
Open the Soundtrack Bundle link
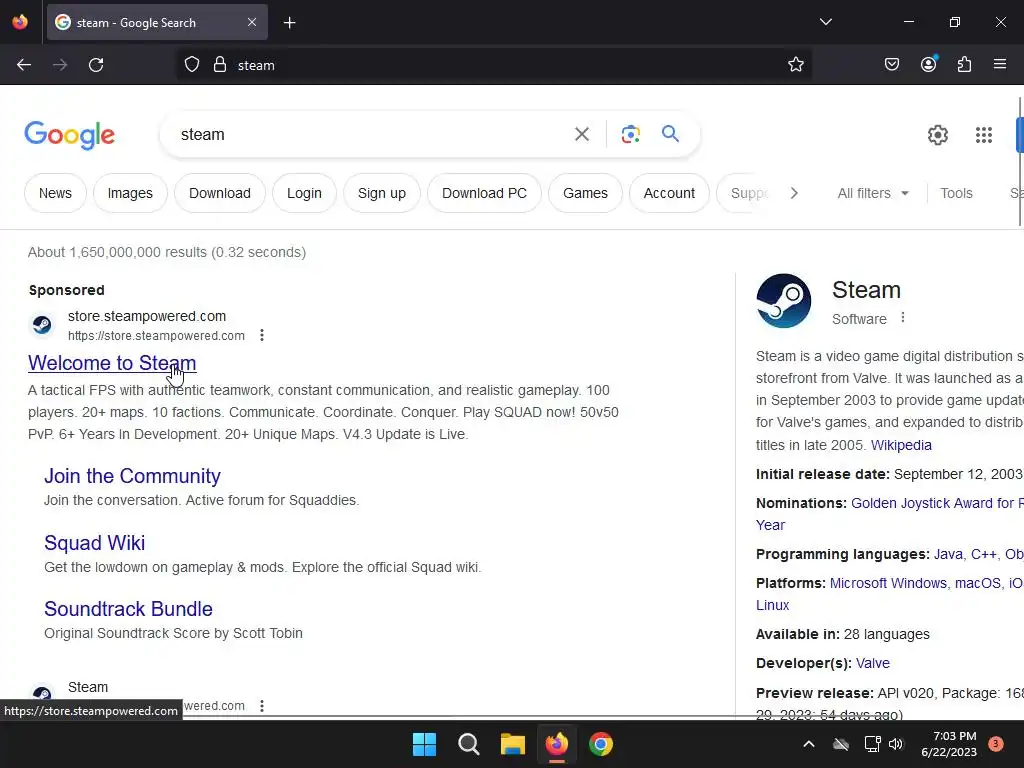pos(128,609)
